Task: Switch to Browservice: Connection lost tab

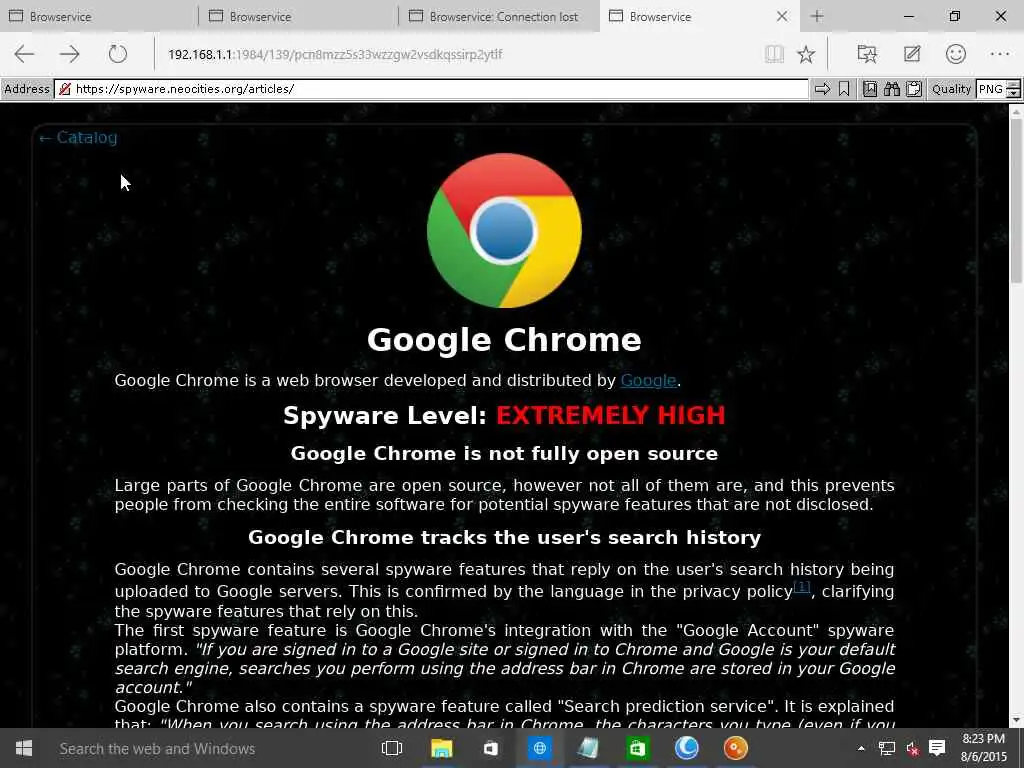Action: (x=498, y=16)
